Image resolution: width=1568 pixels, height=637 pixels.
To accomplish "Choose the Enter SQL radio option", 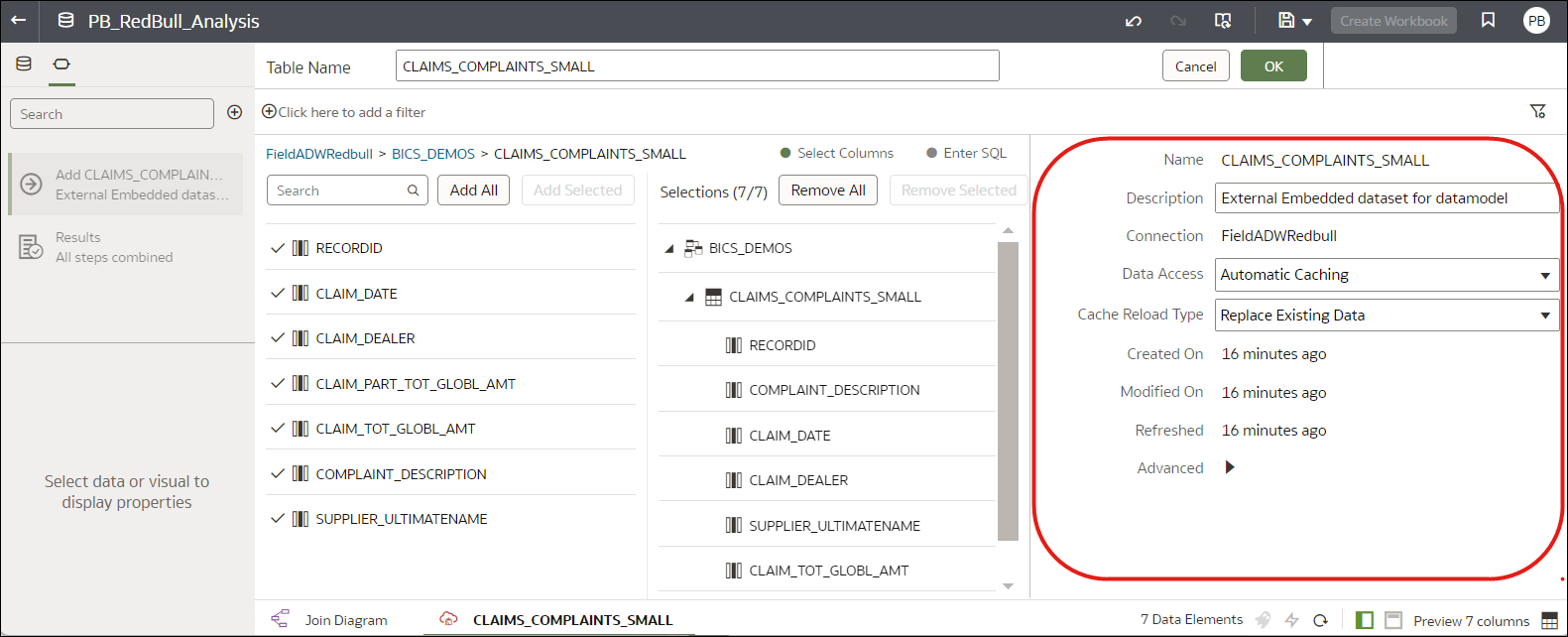I will [x=967, y=153].
